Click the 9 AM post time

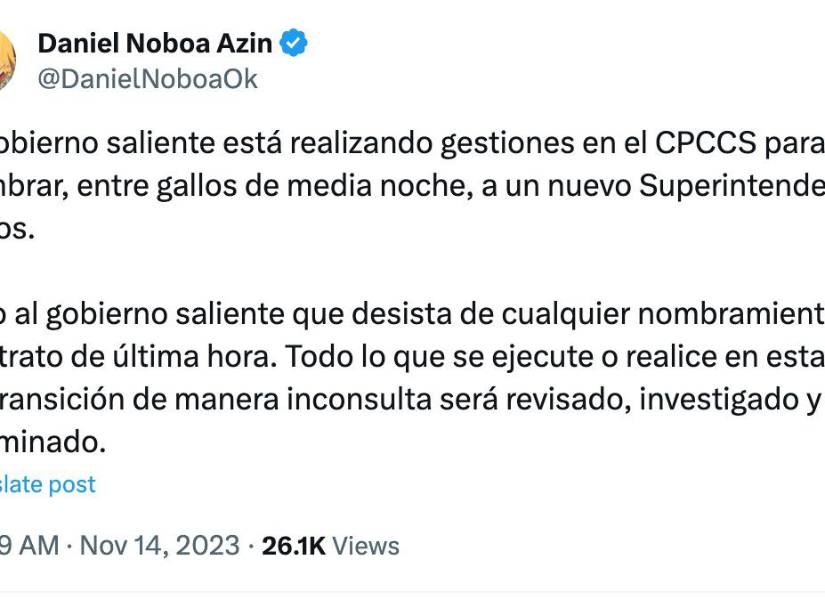tap(30, 546)
